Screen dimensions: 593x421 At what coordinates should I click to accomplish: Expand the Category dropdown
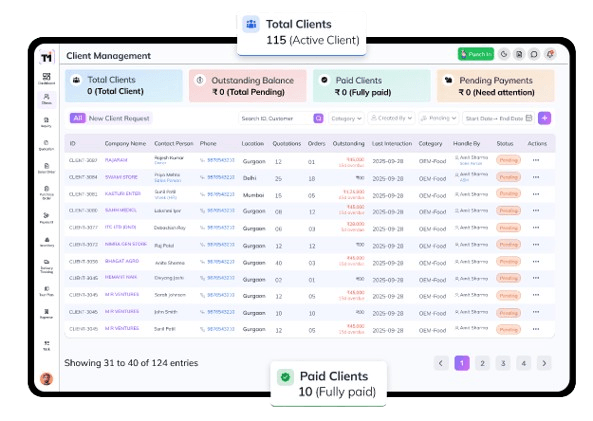pos(346,118)
